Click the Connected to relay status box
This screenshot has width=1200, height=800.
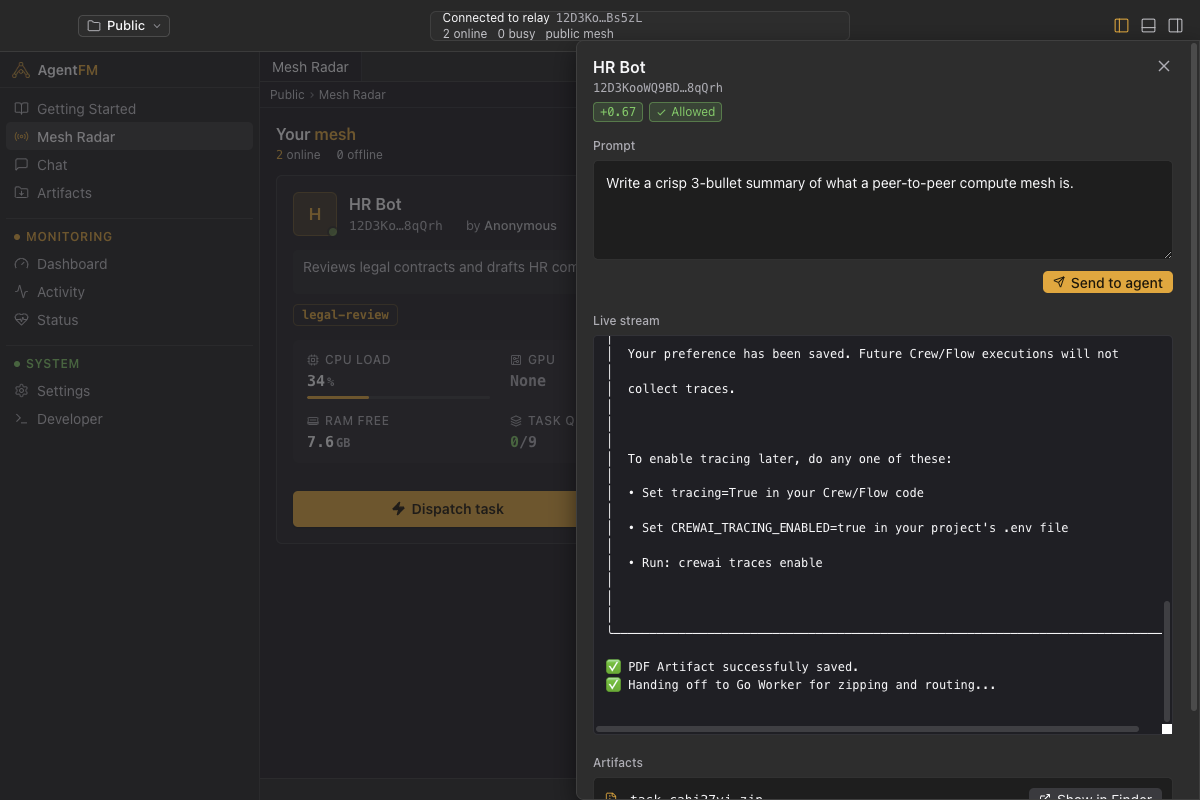640,26
